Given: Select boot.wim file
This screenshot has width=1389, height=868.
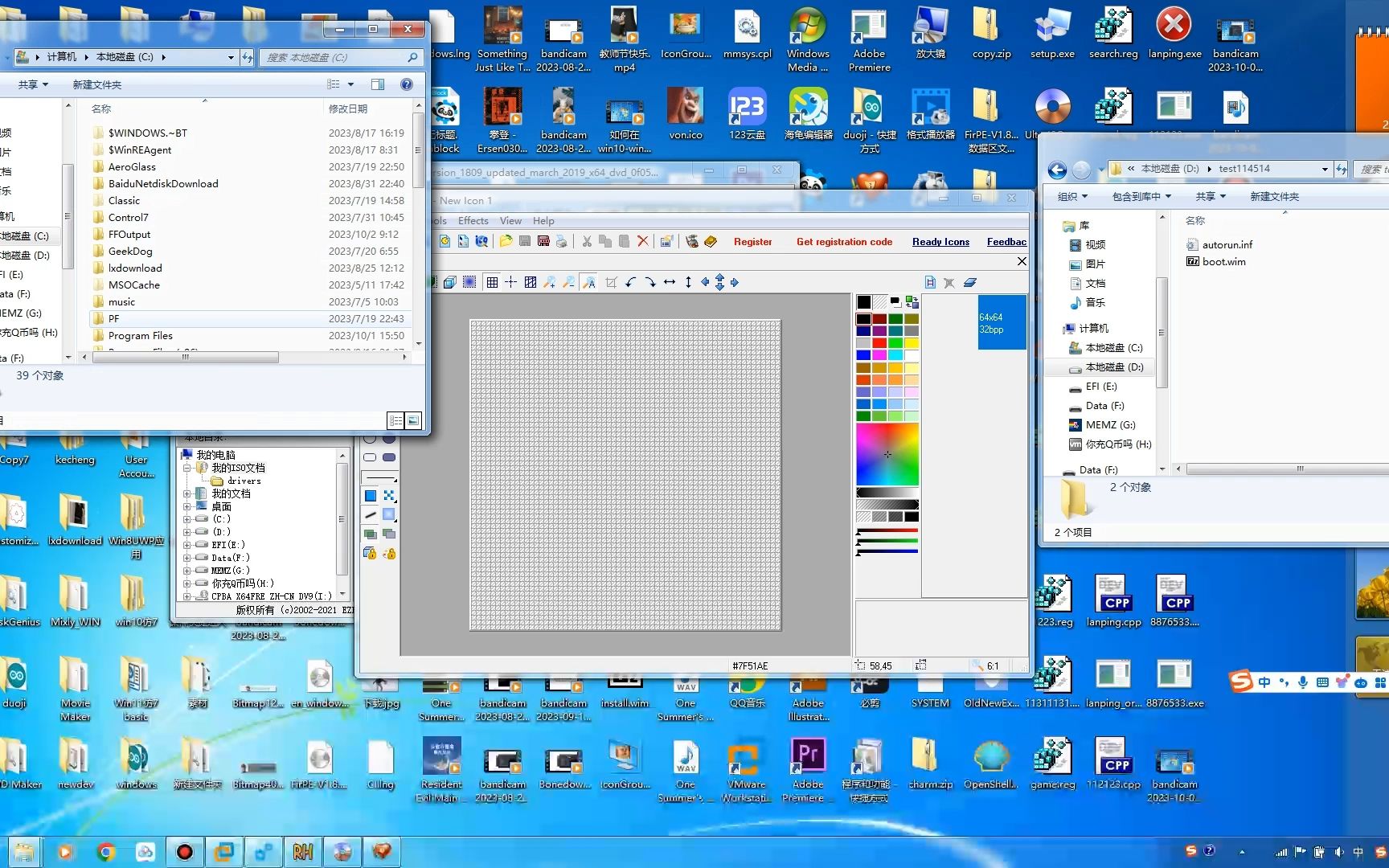Looking at the screenshot, I should tap(1216, 261).
